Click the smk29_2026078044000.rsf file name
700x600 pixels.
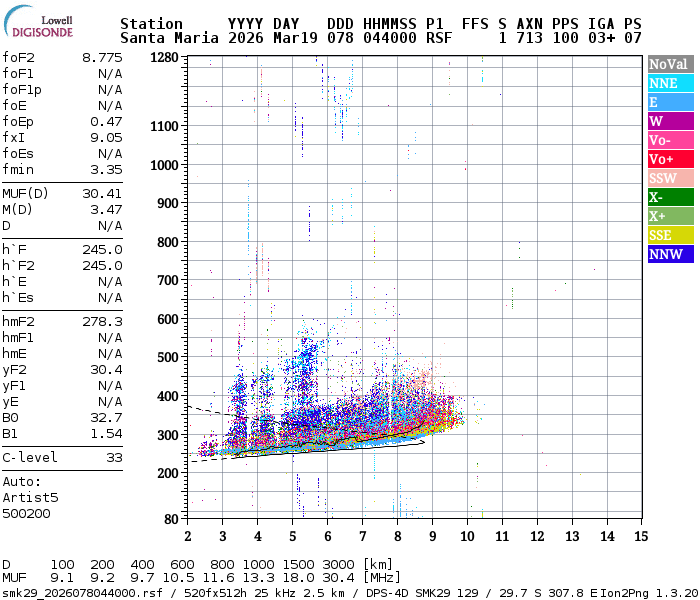(82, 593)
